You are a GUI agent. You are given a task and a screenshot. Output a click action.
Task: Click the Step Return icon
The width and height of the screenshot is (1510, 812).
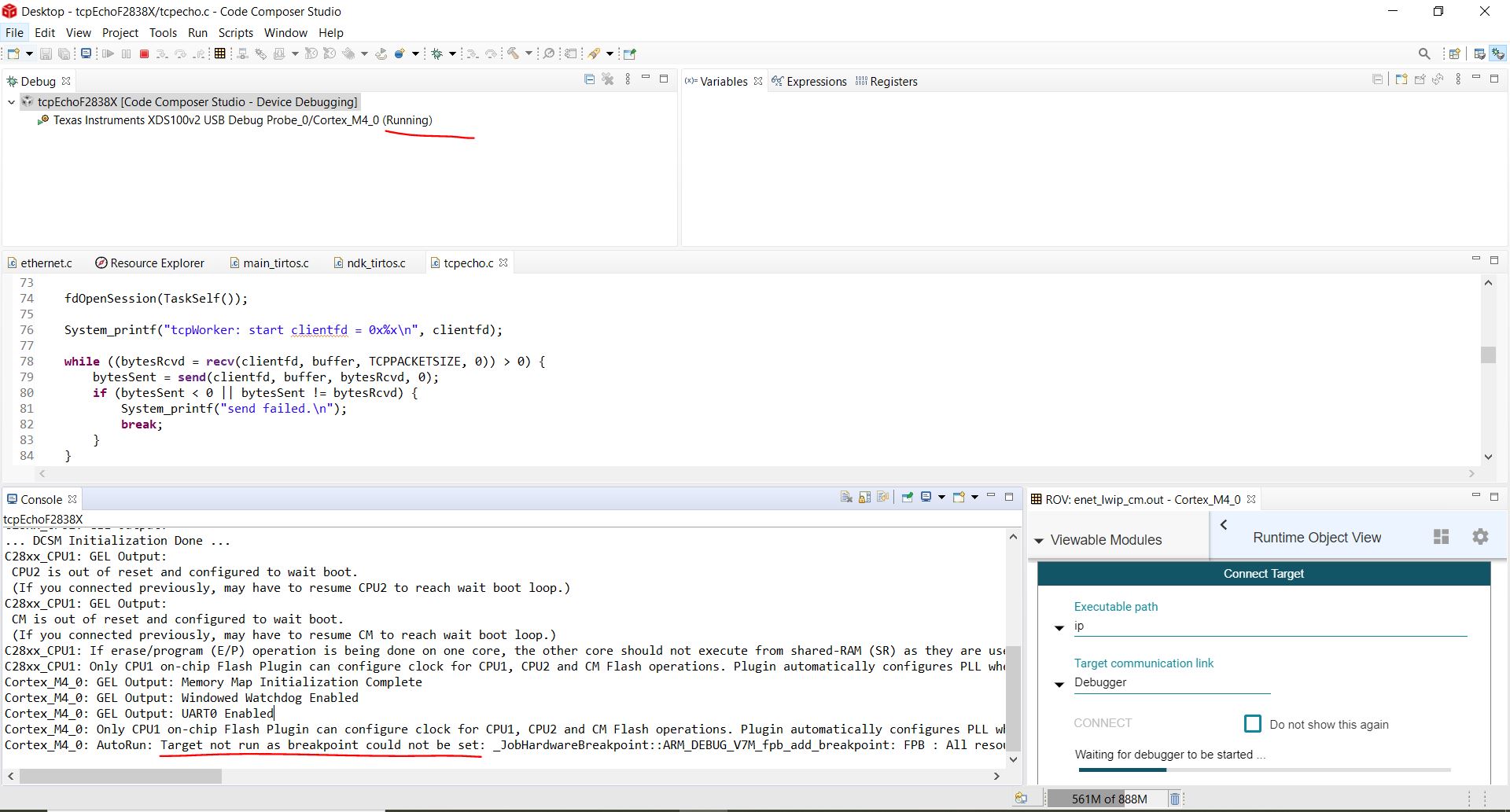tap(199, 53)
